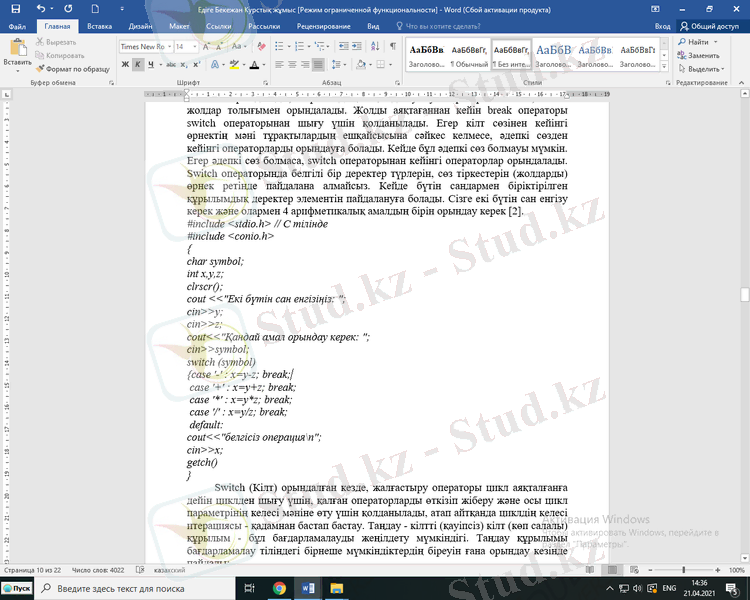Click the Paste (Вставить) clipboard icon
This screenshot has width=750, height=600.
click(17, 47)
